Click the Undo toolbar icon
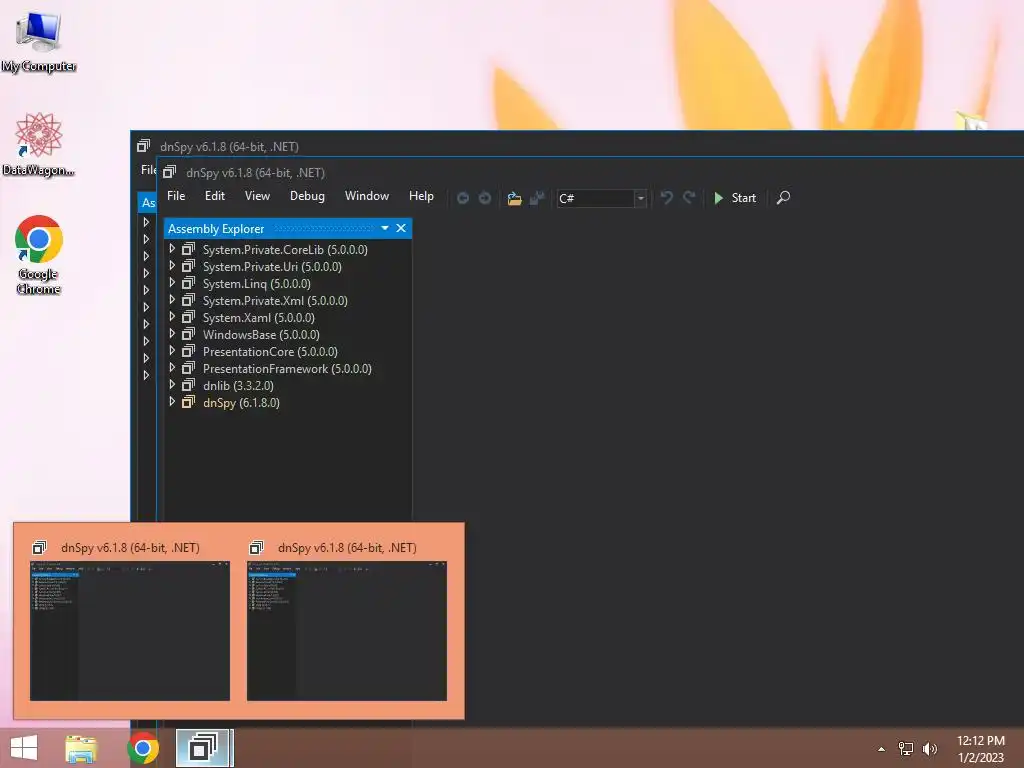The height and width of the screenshot is (768, 1024). pos(666,198)
